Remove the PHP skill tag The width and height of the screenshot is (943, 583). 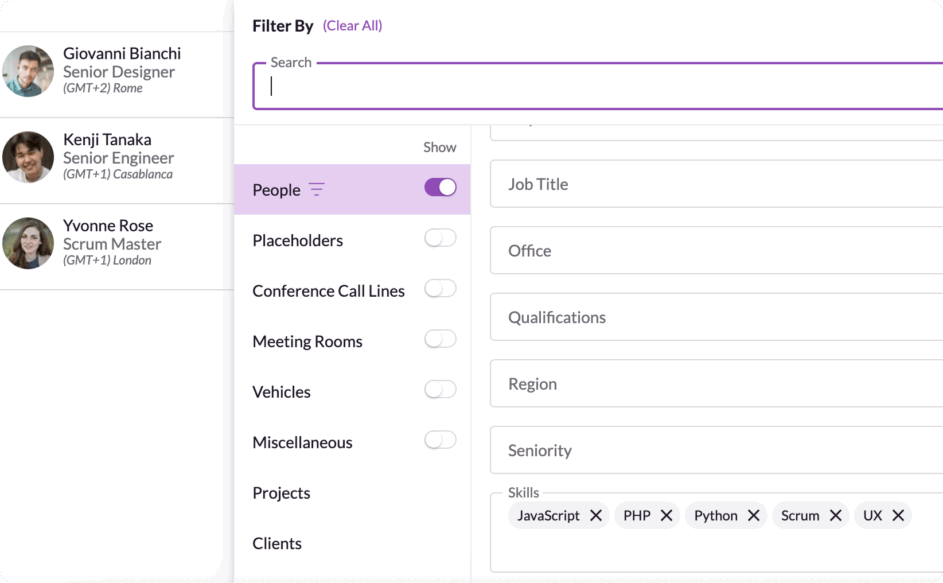click(666, 516)
